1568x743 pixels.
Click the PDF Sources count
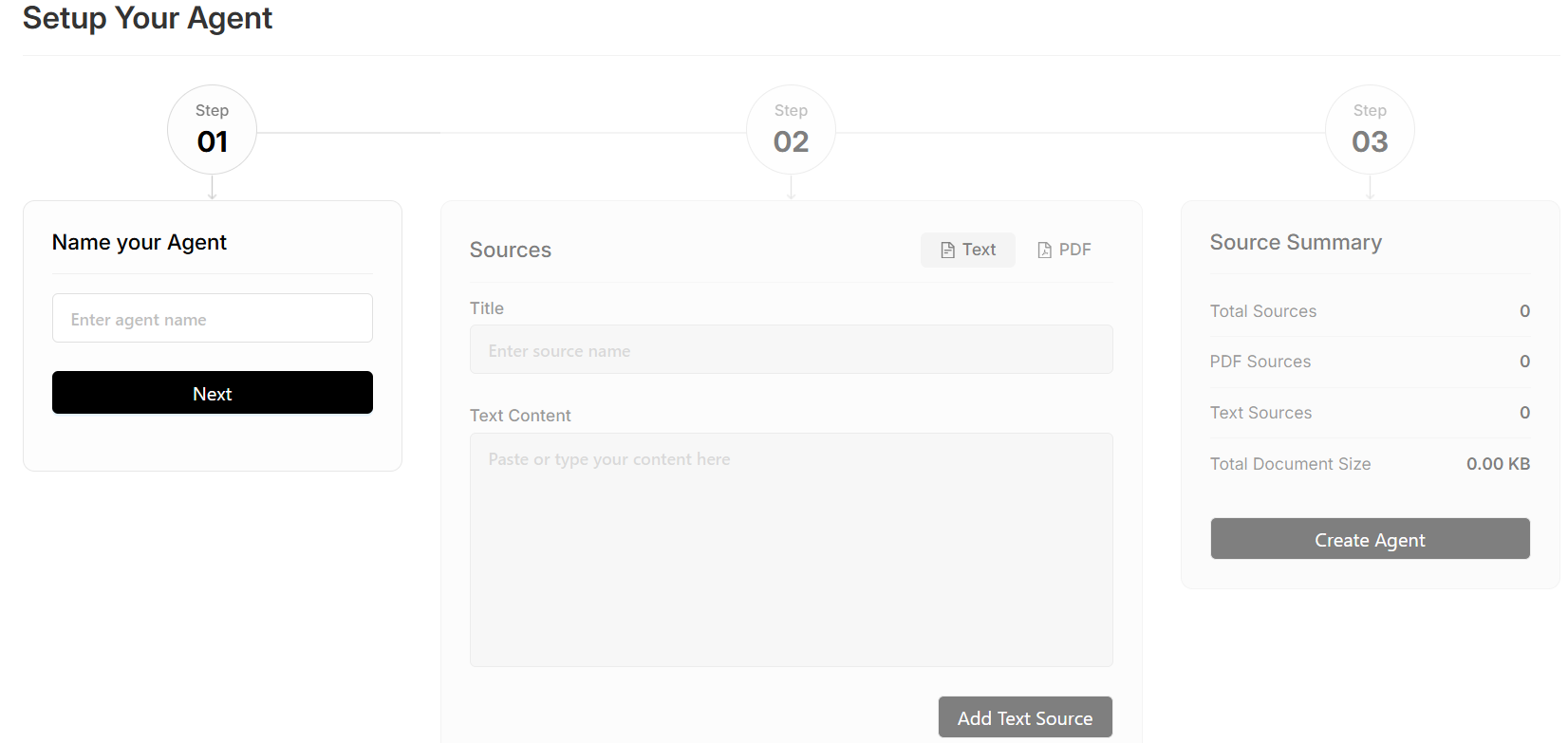1525,362
